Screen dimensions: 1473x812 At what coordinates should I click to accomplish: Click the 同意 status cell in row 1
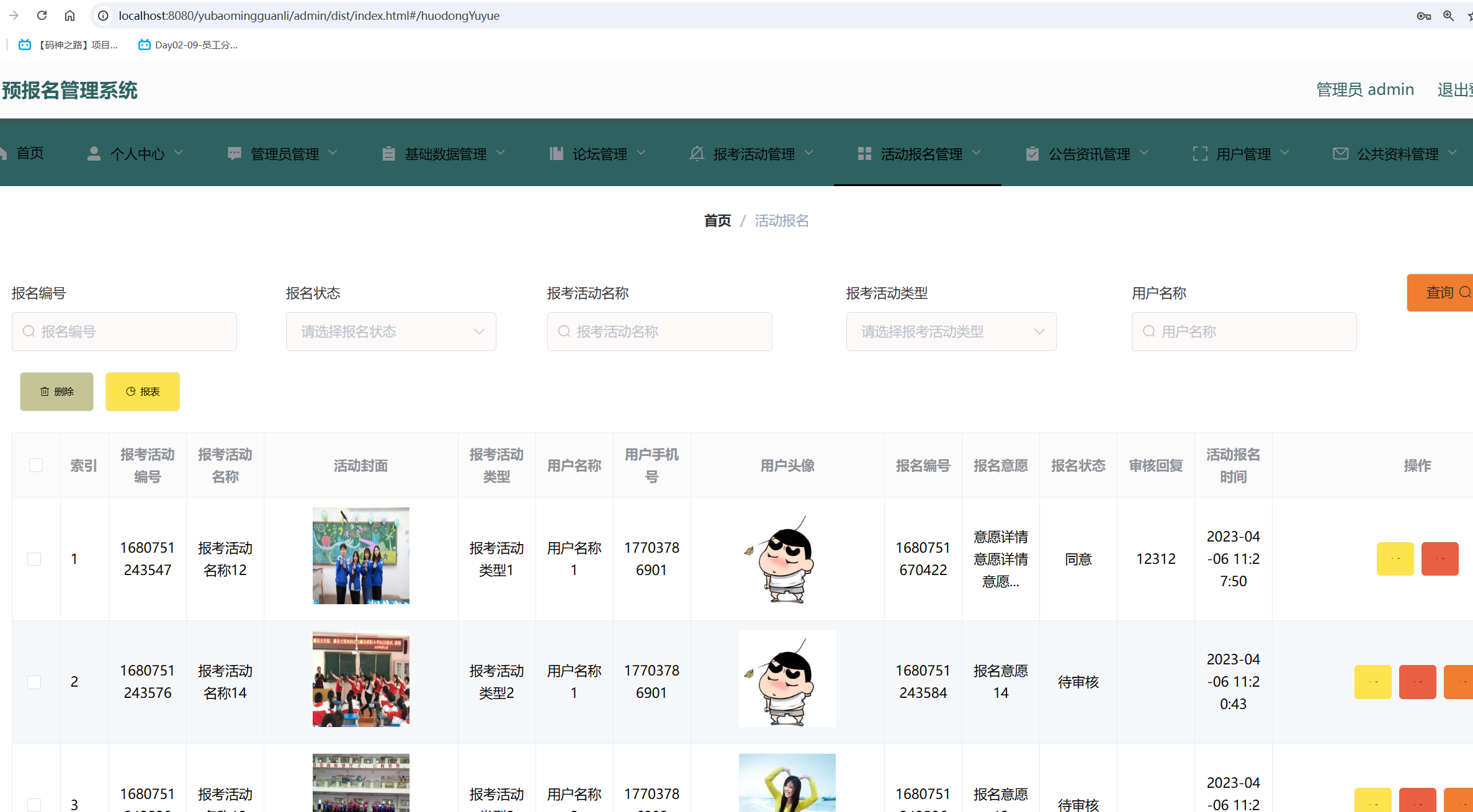point(1078,559)
